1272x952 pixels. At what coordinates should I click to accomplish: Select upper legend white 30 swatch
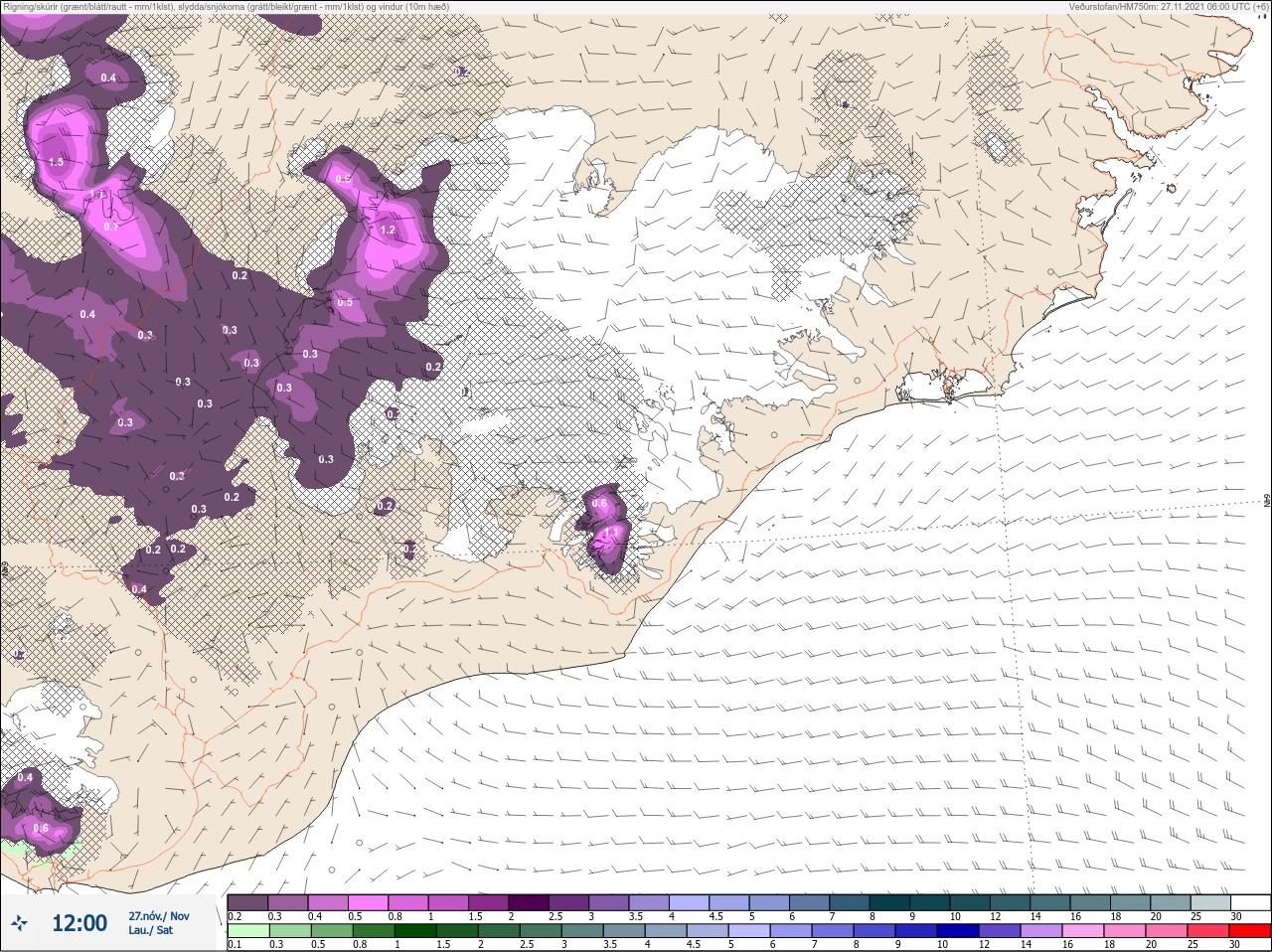pos(1251,902)
